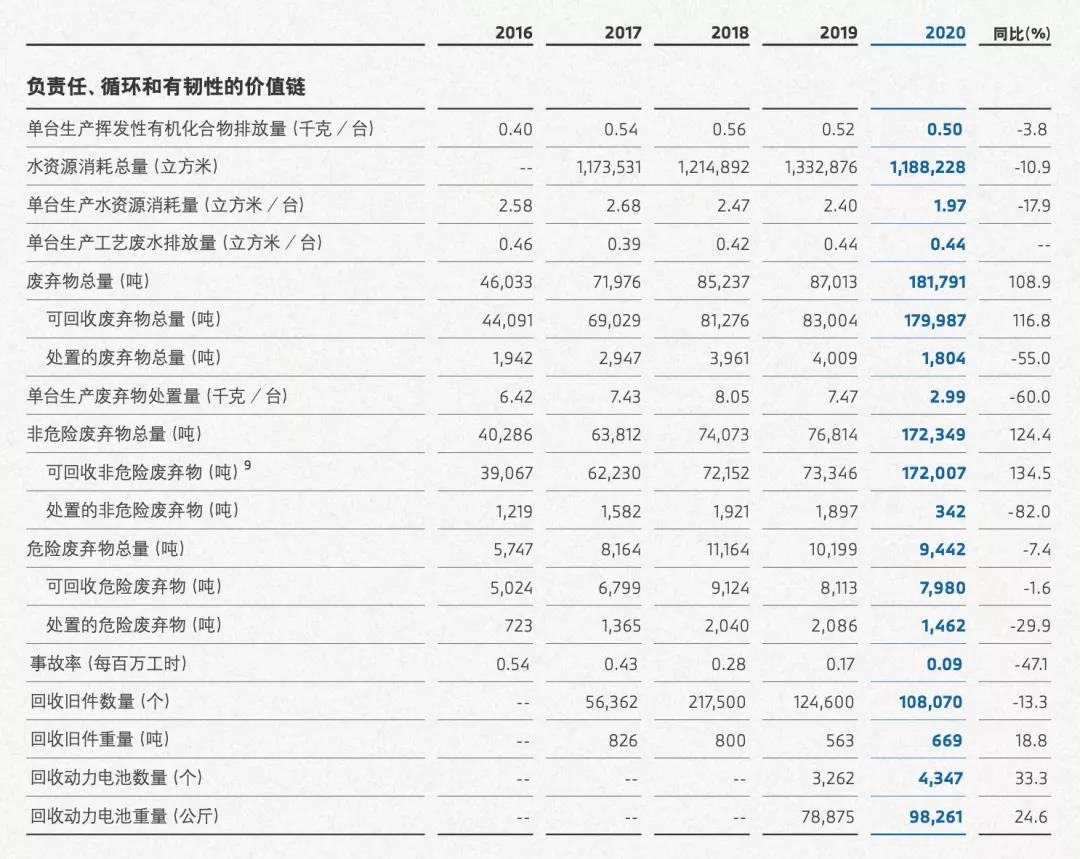Viewport: 1080px width, 859px height.
Task: Select the 2018 value 217,500
Action: [x=715, y=701]
